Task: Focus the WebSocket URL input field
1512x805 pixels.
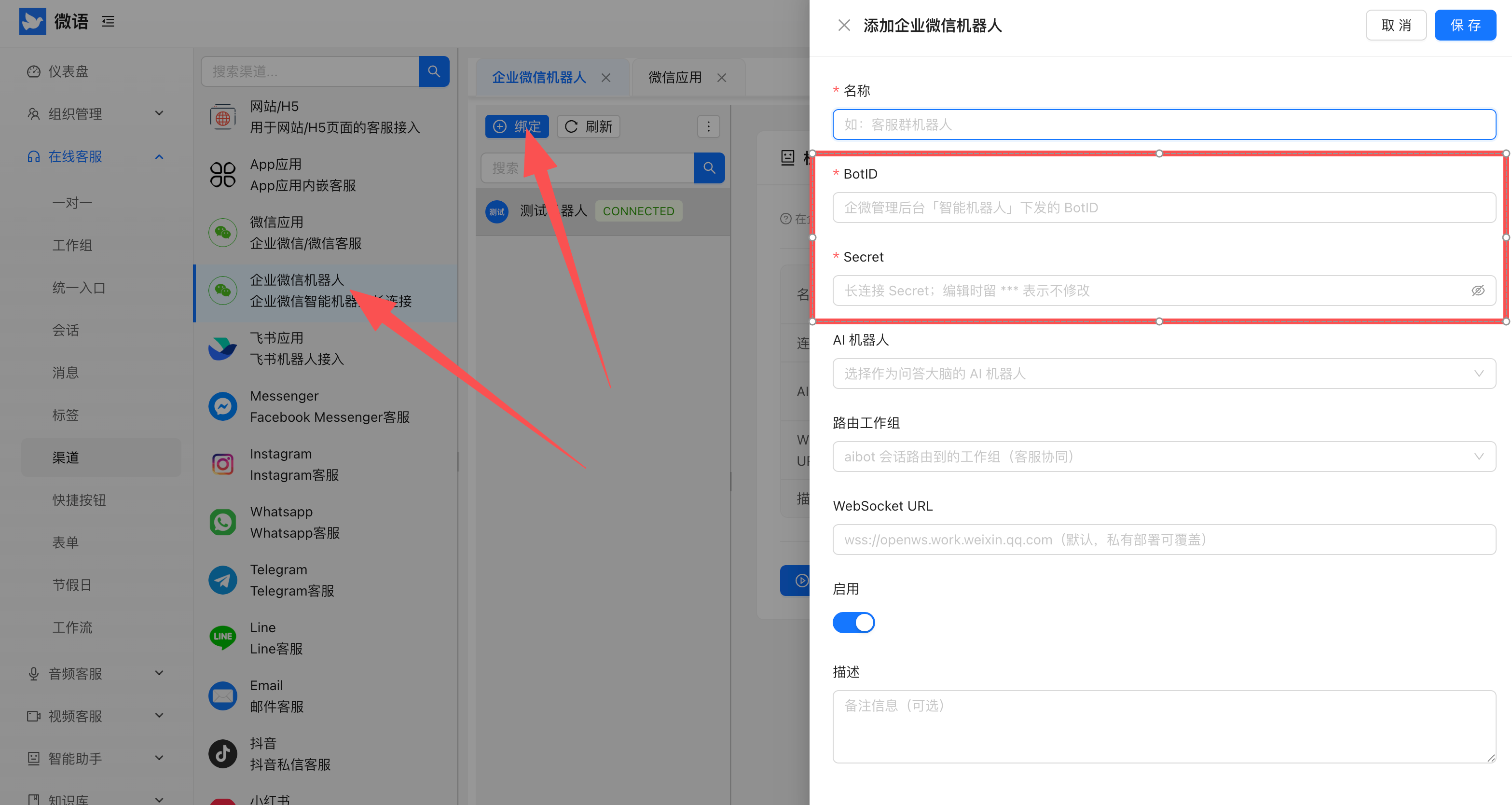Action: [1164, 540]
